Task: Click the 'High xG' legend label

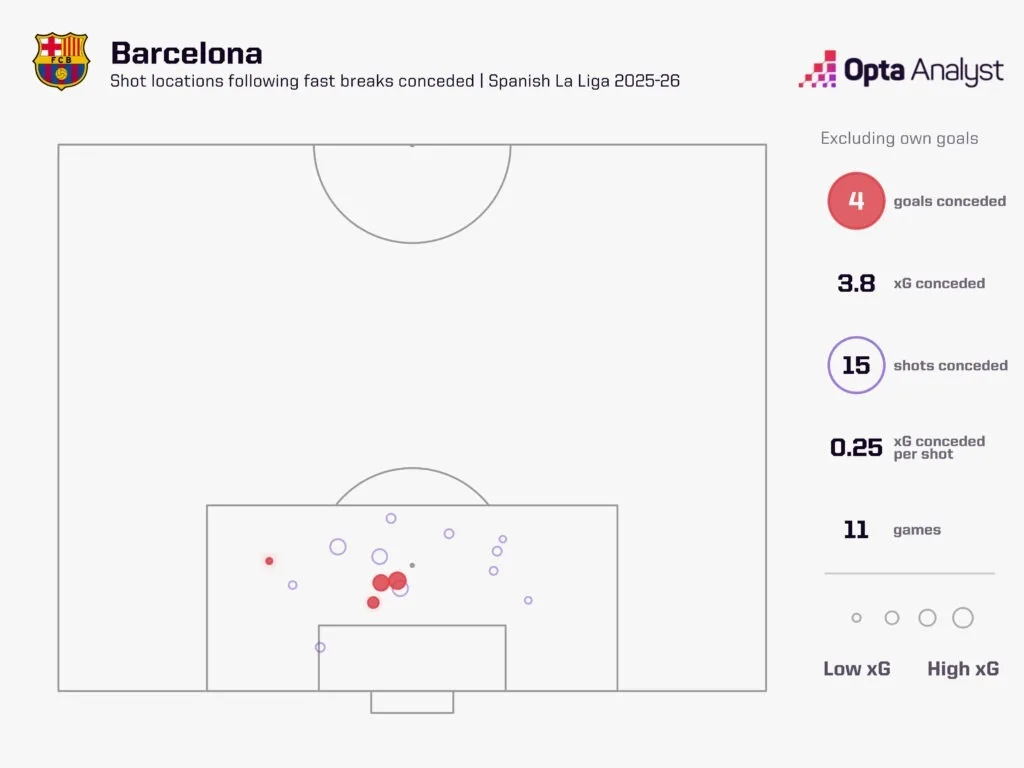Action: 962,669
